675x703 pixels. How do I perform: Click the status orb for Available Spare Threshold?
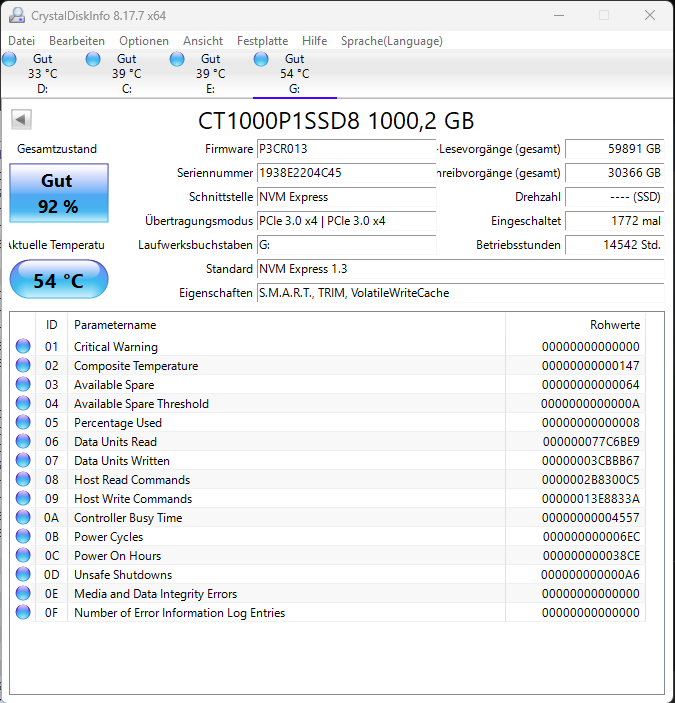pyautogui.click(x=23, y=403)
